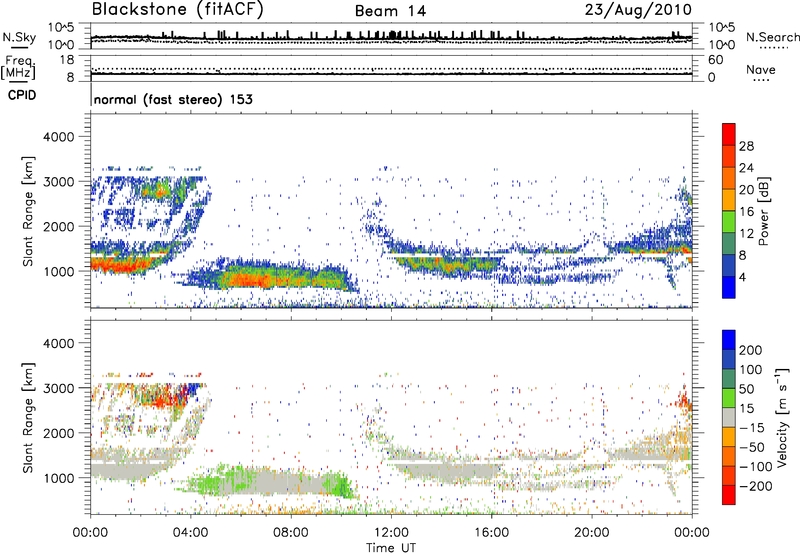The height and width of the screenshot is (554, 800).
Task: Click the 'N.Sky' legend label
Action: 19,37
